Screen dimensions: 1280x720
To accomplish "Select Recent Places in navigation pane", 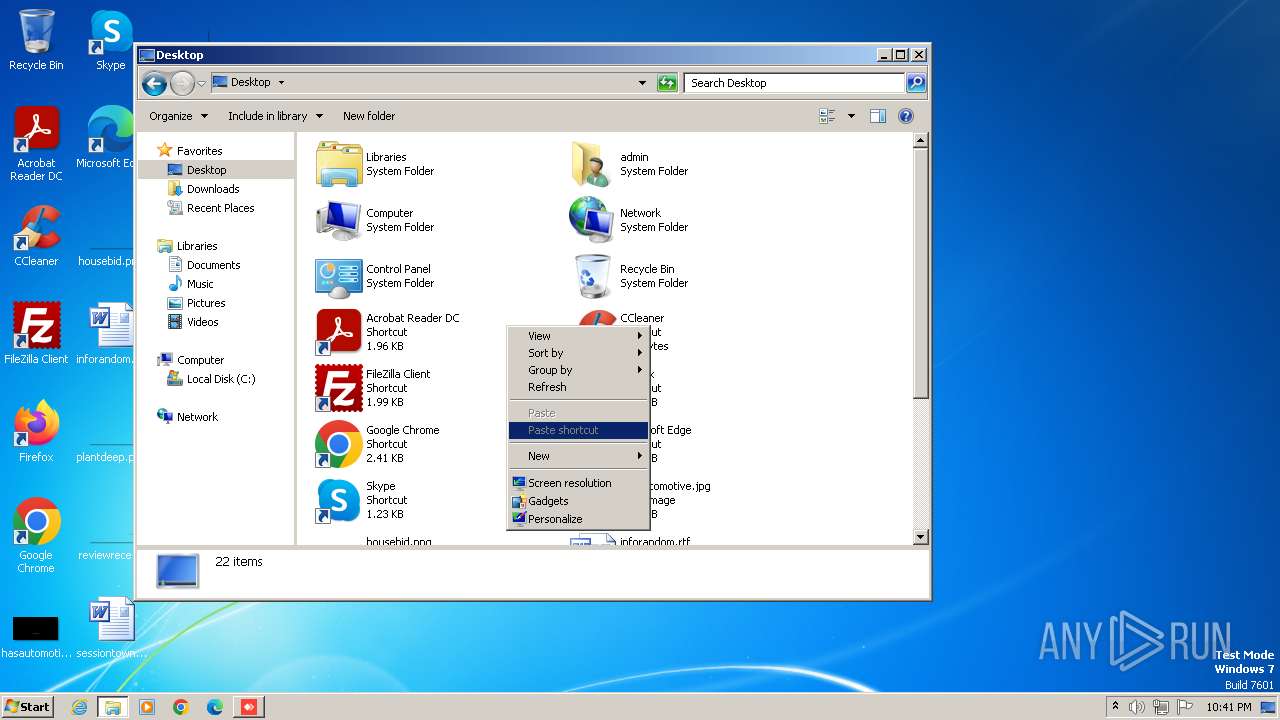I will [x=220, y=208].
